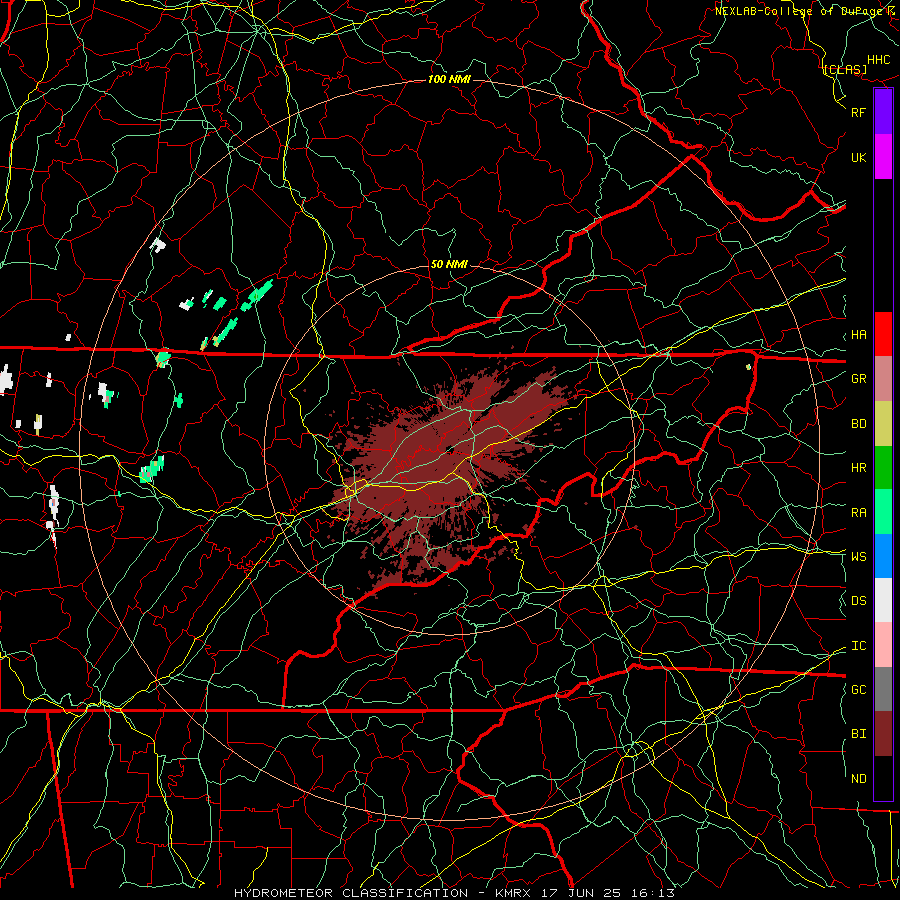
Task: Click the dusty pink GR legend swatch
Action: (x=883, y=379)
